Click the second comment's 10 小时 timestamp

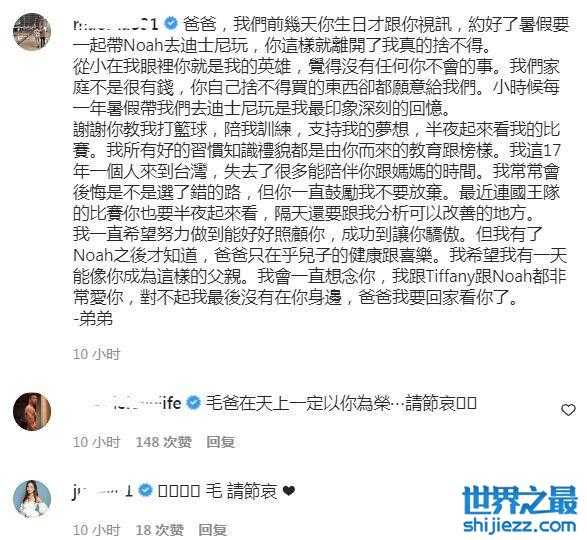point(97,442)
